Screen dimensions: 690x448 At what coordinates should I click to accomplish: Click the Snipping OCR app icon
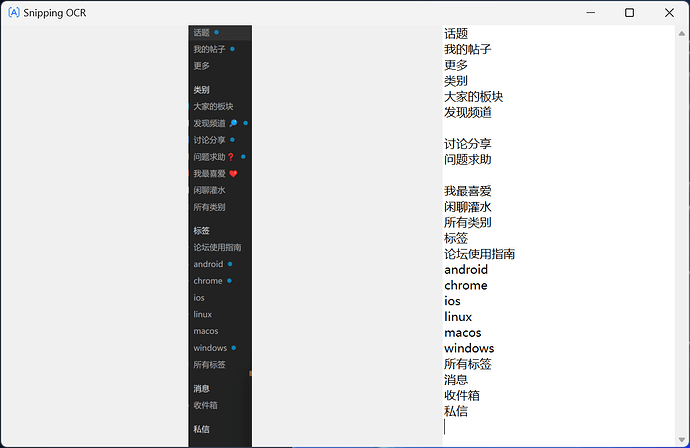[x=14, y=13]
